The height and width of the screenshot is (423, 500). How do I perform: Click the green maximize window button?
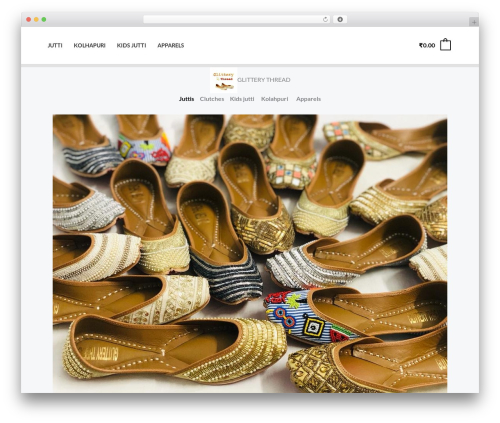pos(44,20)
